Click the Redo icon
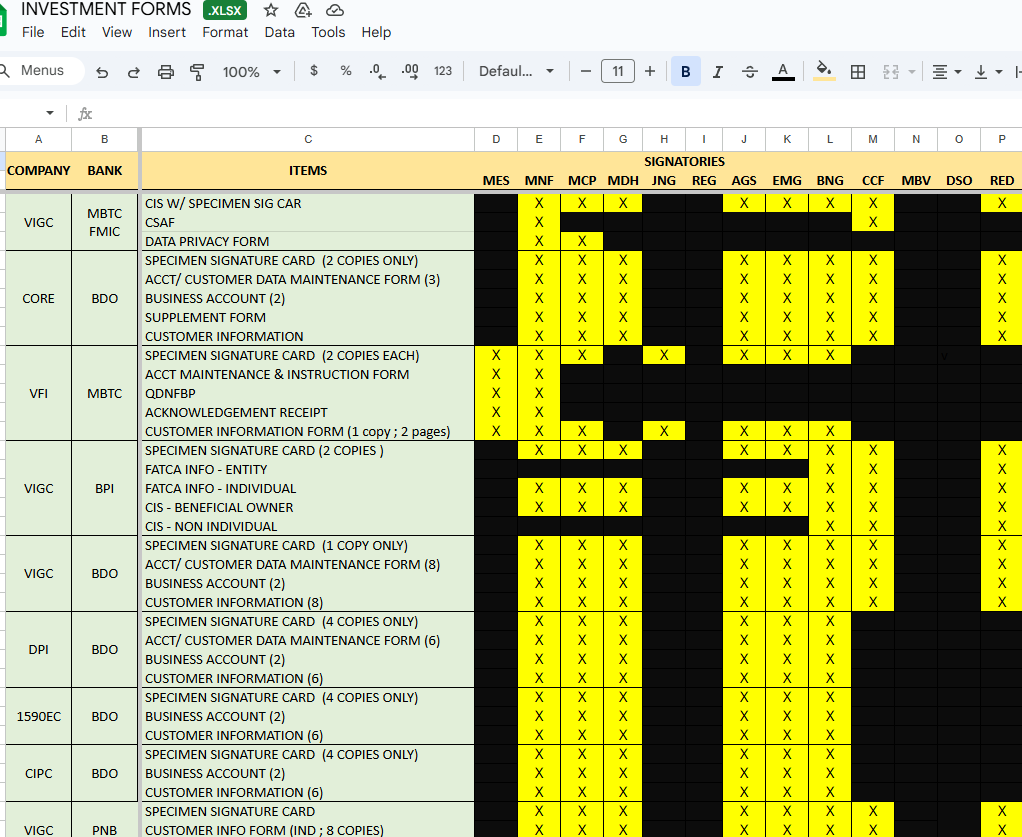Screen dimensions: 1022x837 tap(134, 72)
